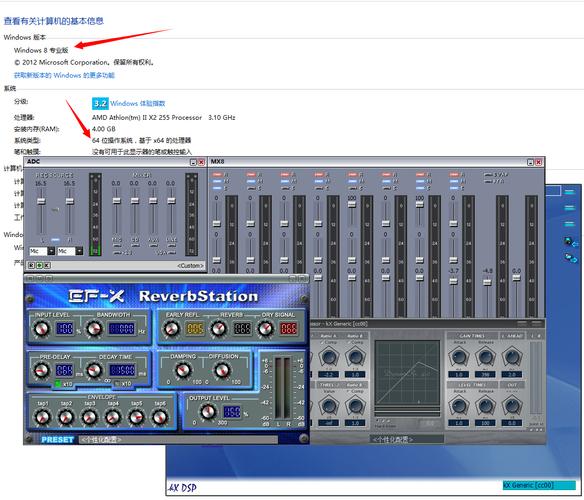Click the OUTPUT LEVEL percent display
This screenshot has width=584, height=500.
(x=232, y=412)
